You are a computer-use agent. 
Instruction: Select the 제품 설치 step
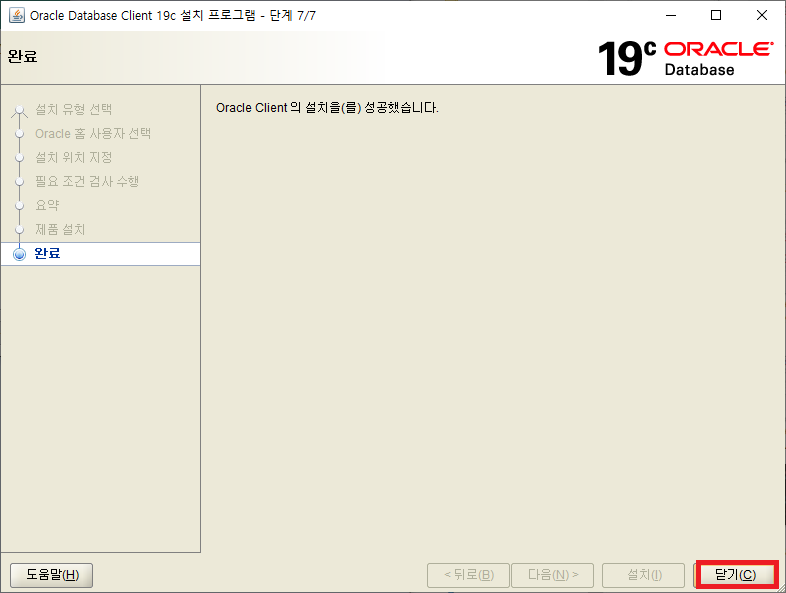[x=60, y=230]
